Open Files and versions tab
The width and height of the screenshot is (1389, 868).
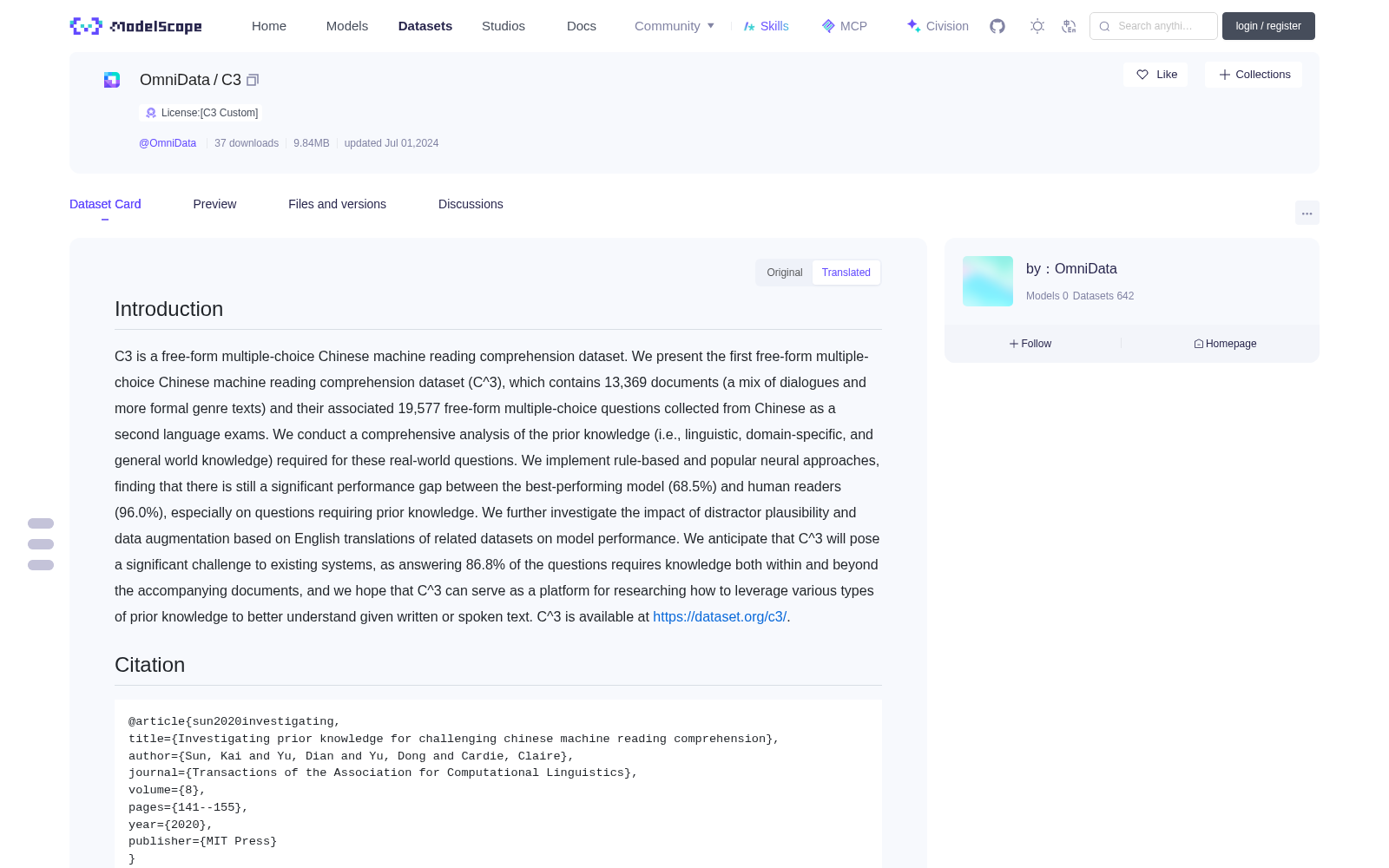[x=337, y=204]
